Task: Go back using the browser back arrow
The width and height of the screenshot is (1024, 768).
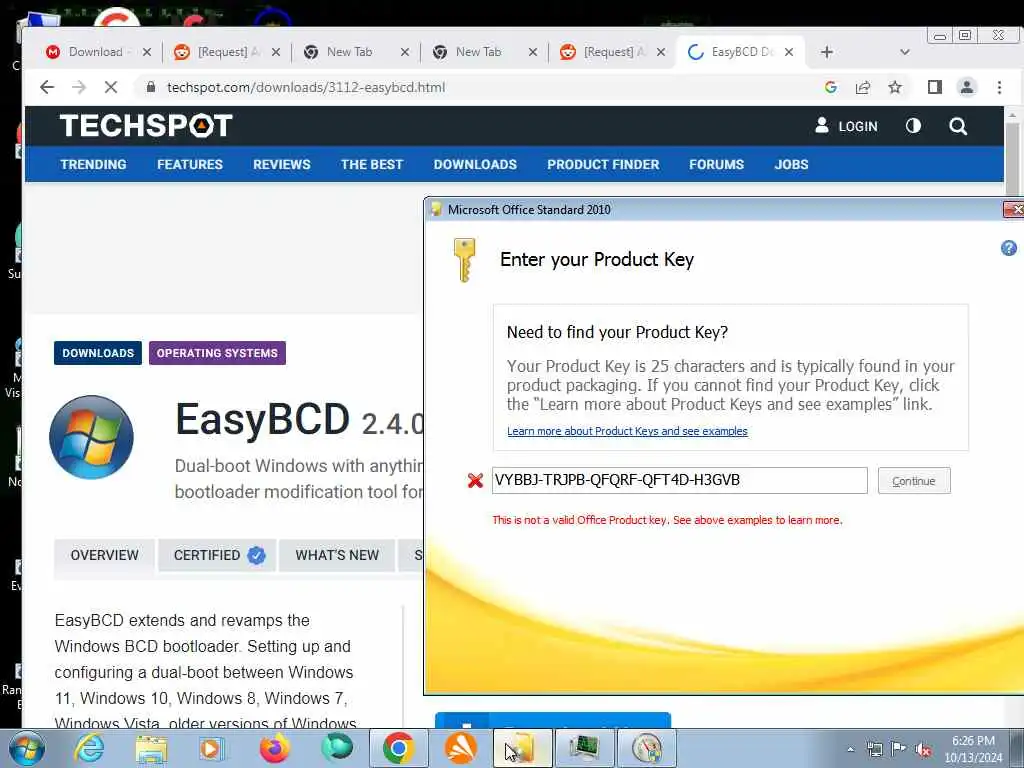Action: [47, 87]
